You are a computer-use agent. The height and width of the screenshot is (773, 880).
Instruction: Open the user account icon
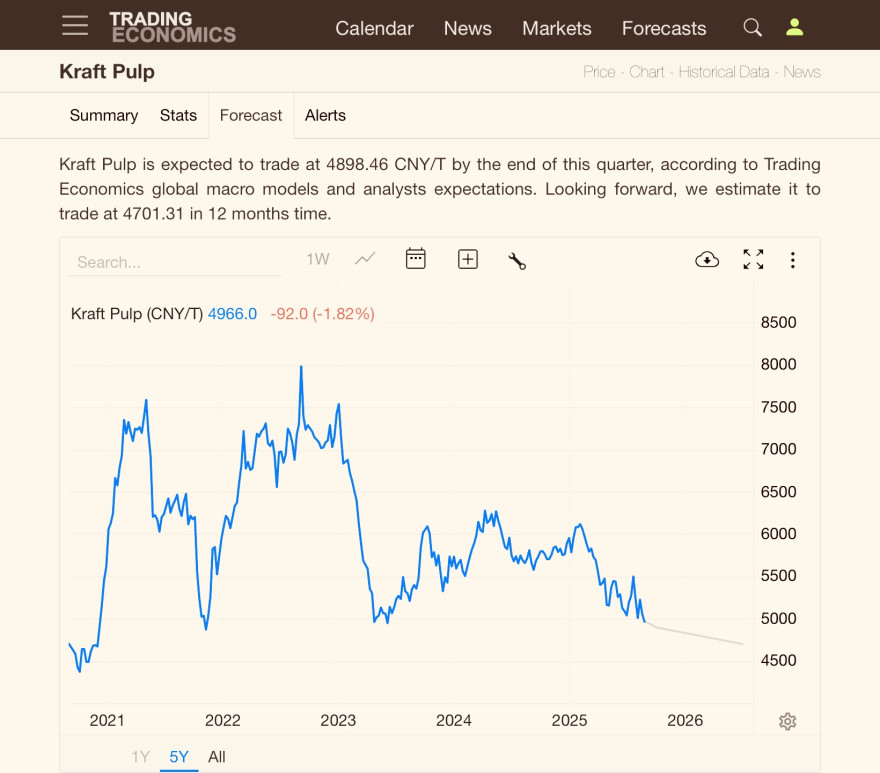[x=794, y=27]
